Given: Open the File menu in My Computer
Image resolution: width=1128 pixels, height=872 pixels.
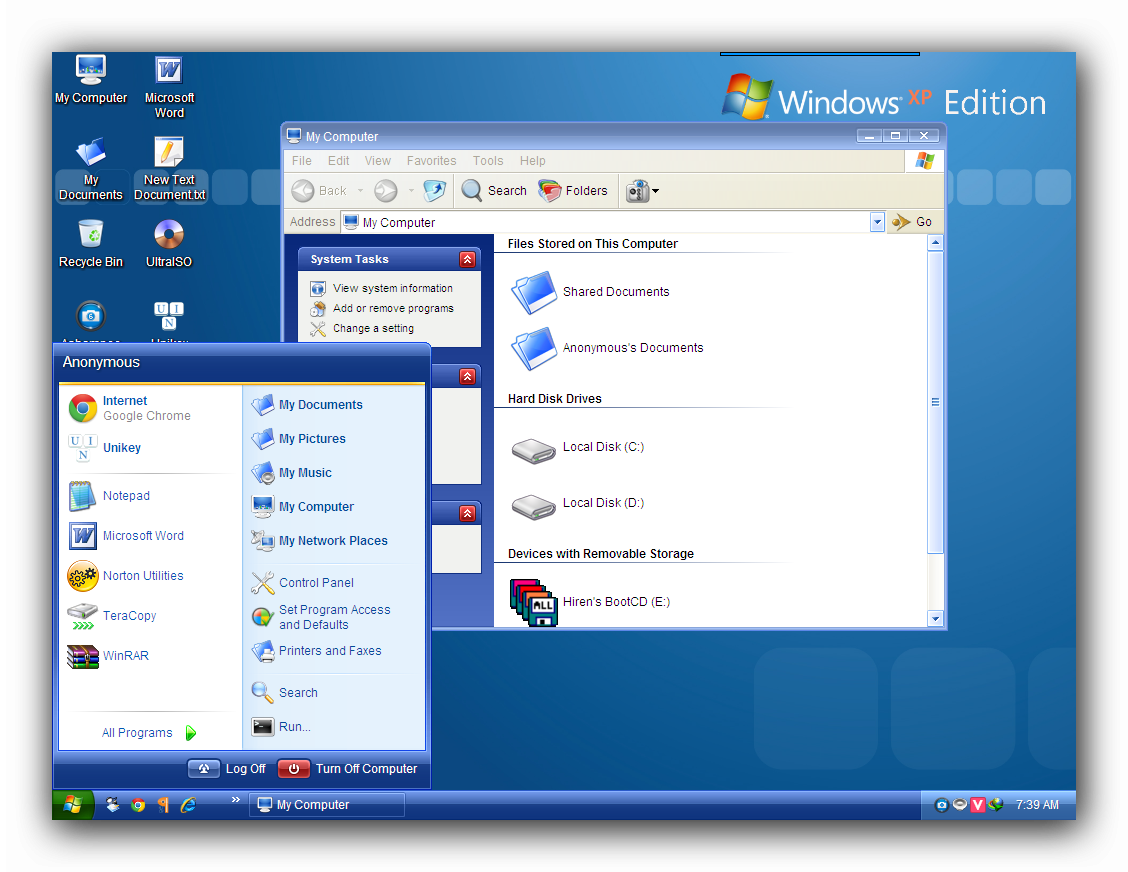Looking at the screenshot, I should coord(301,160).
